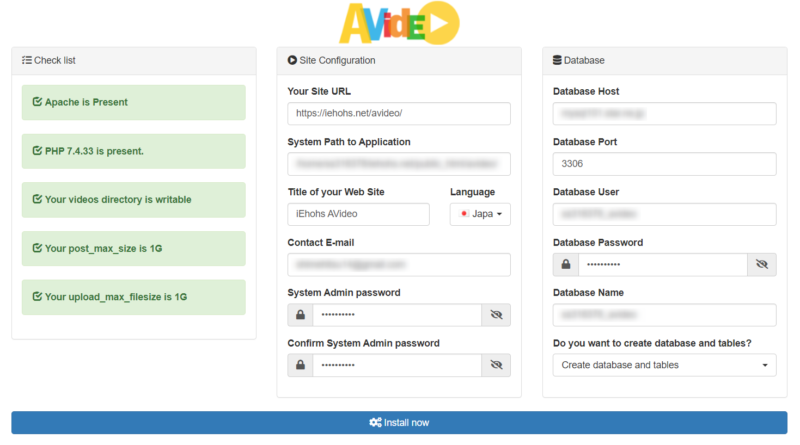Click 'Do you want to create database and tables?' label
800x445 pixels.
click(652, 343)
